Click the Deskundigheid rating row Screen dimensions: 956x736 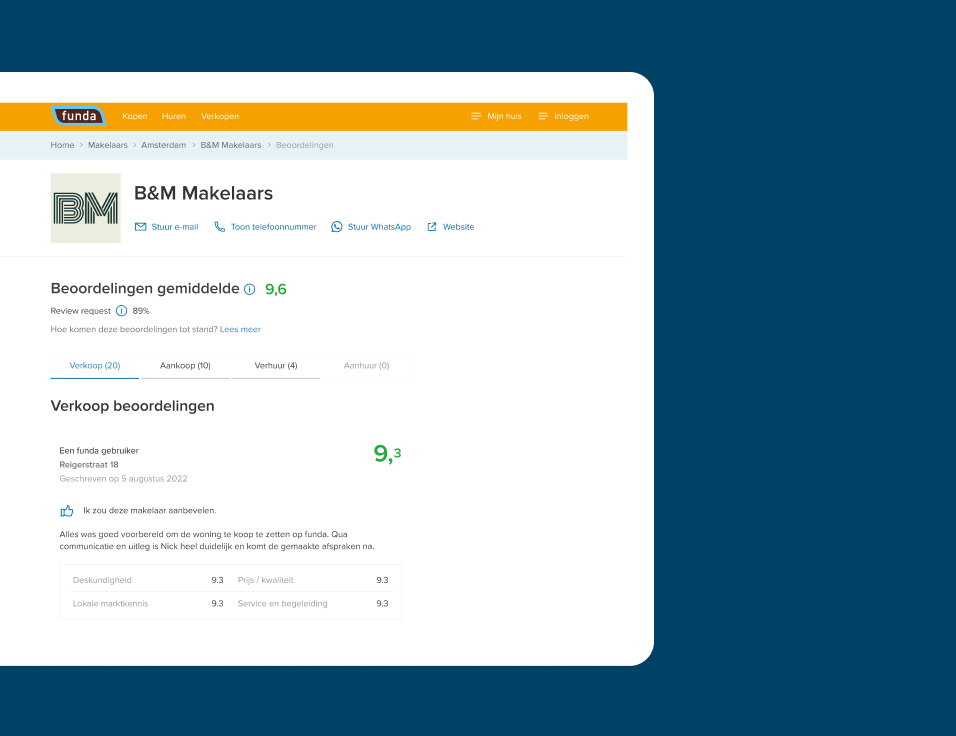(x=148, y=580)
